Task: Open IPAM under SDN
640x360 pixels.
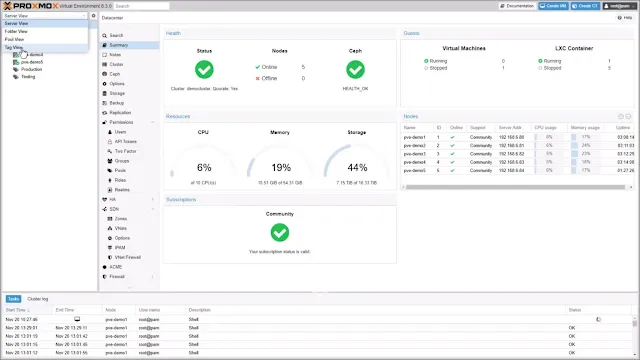Action: pos(129,248)
